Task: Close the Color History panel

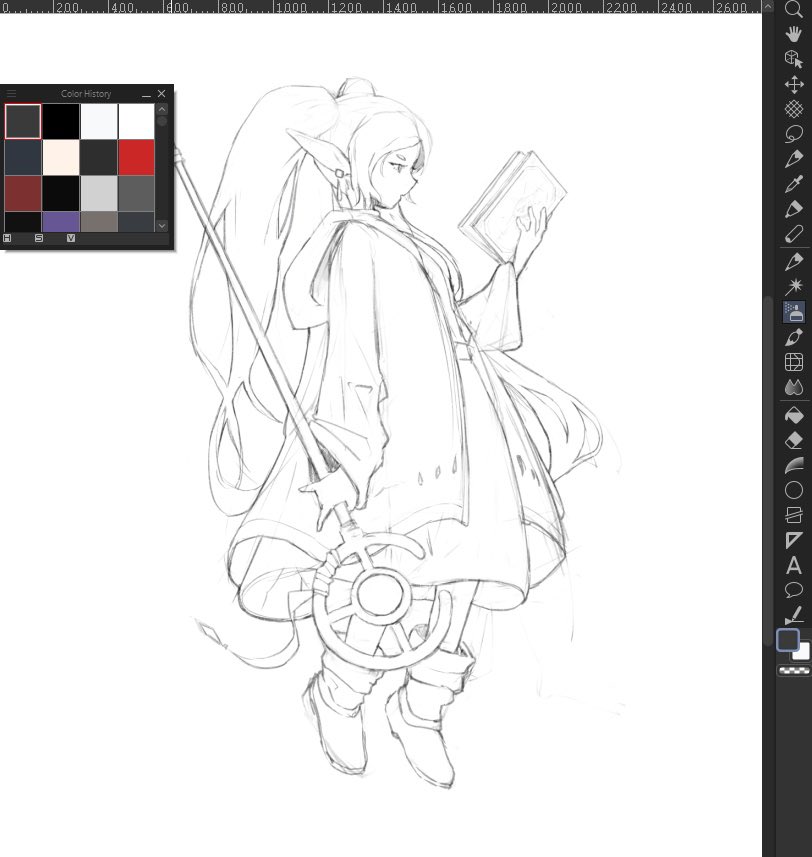Action: [x=161, y=94]
